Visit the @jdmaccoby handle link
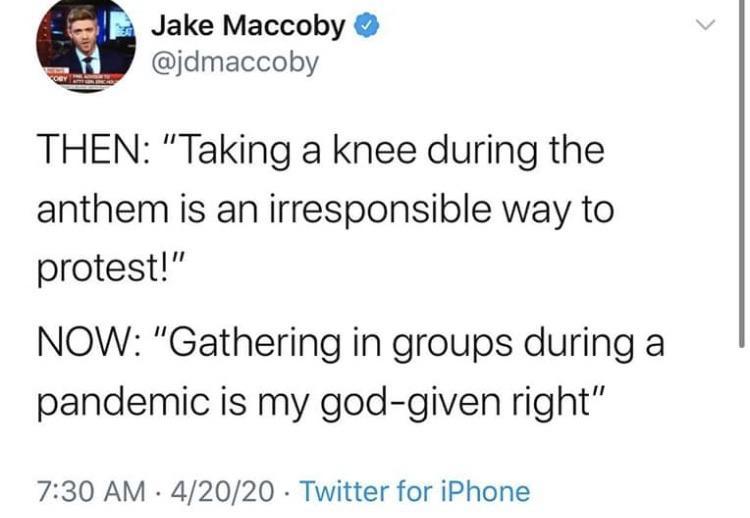Image resolution: width=750 pixels, height=518 pixels. click(234, 62)
